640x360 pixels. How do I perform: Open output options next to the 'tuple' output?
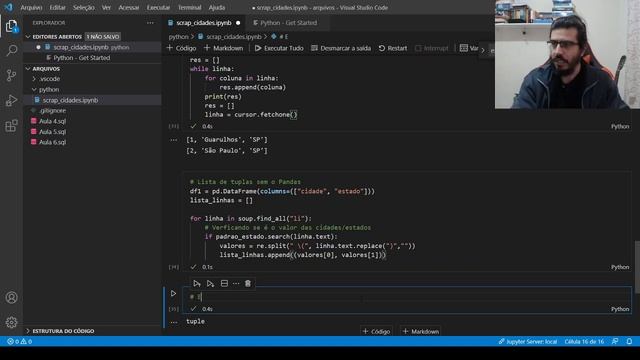point(174,322)
